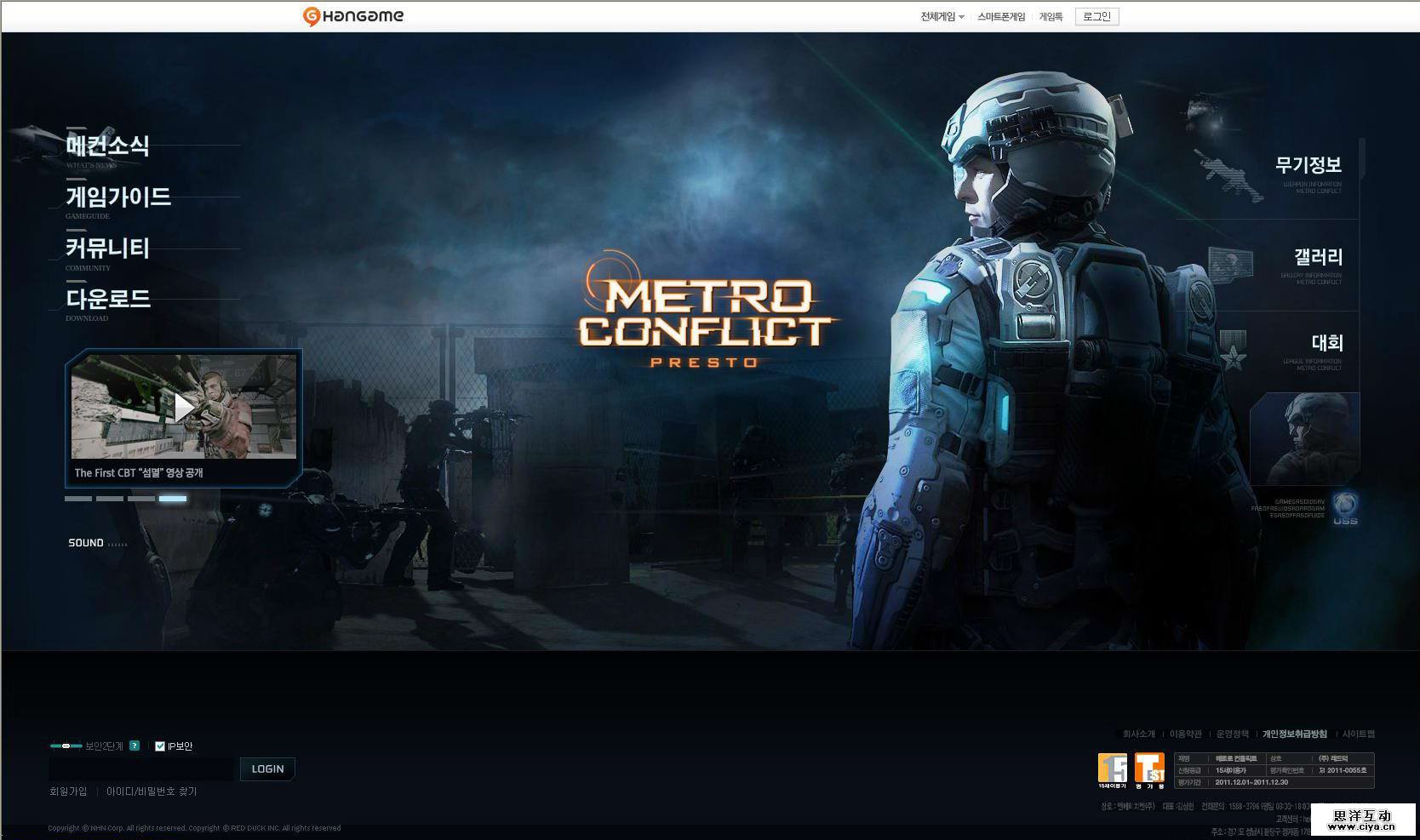Select the second slideshow indicator bar

109,499
